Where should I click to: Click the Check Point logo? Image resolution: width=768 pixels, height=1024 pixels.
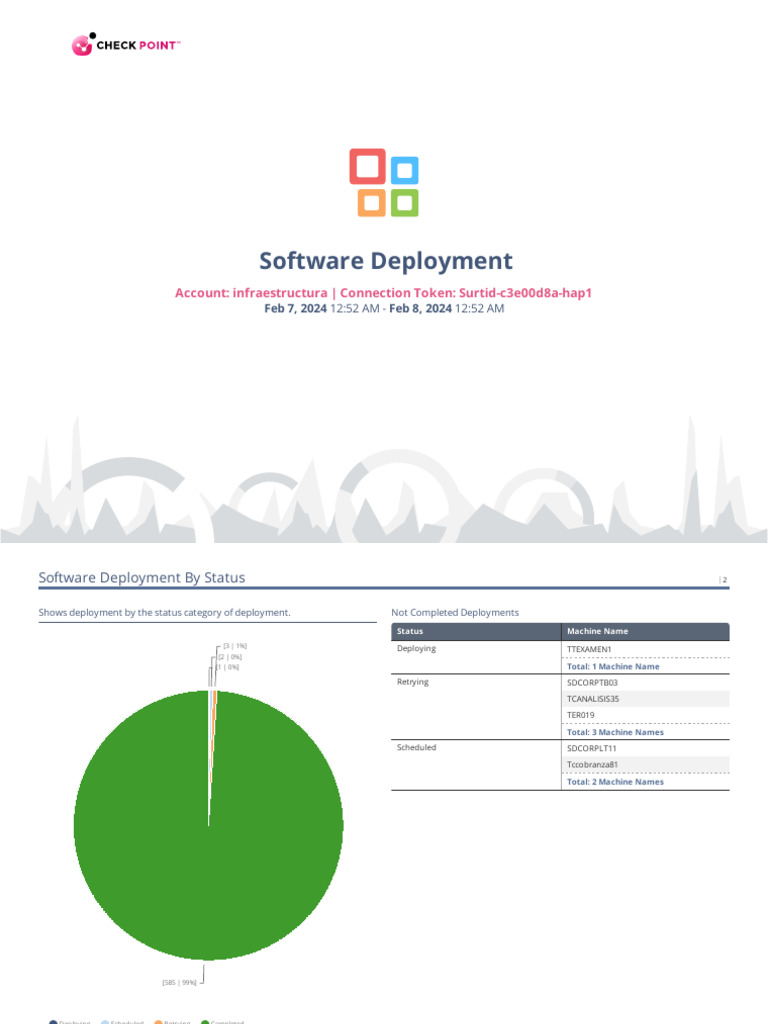[126, 44]
